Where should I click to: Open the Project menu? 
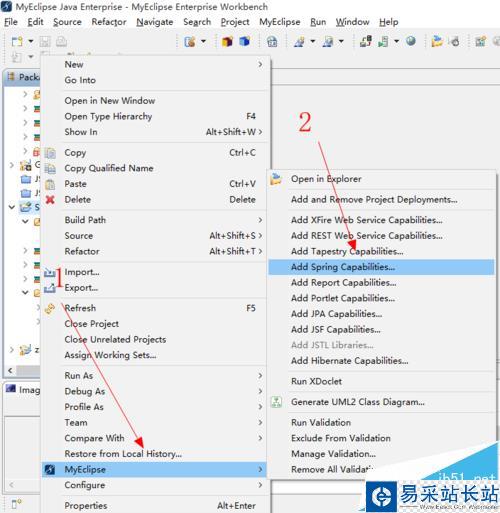(x=235, y=22)
